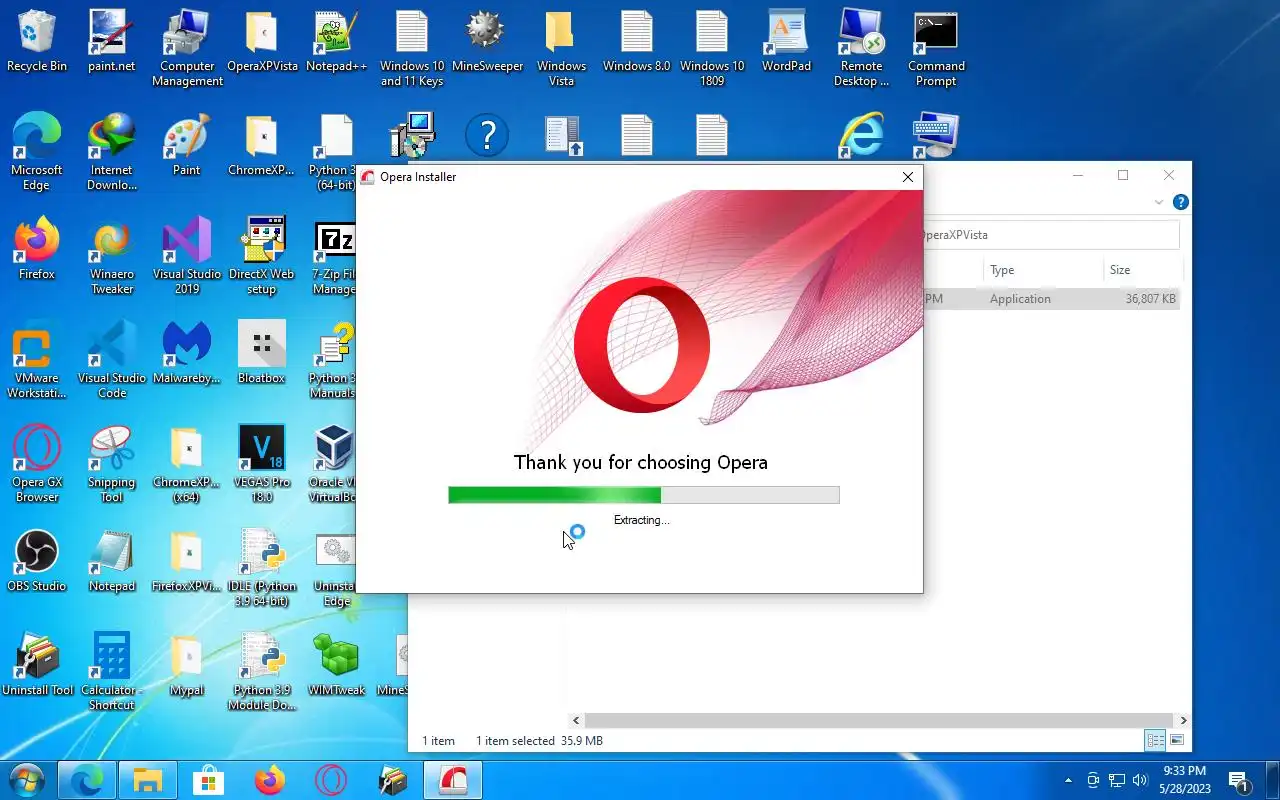
Task: Switch Explorer to large icons view
Action: pyautogui.click(x=1177, y=741)
